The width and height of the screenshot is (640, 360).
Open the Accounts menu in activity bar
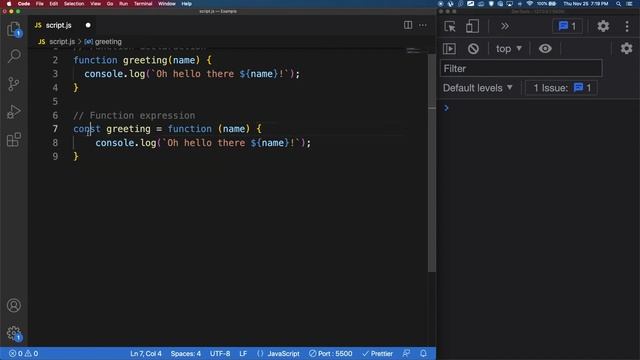click(x=14, y=305)
